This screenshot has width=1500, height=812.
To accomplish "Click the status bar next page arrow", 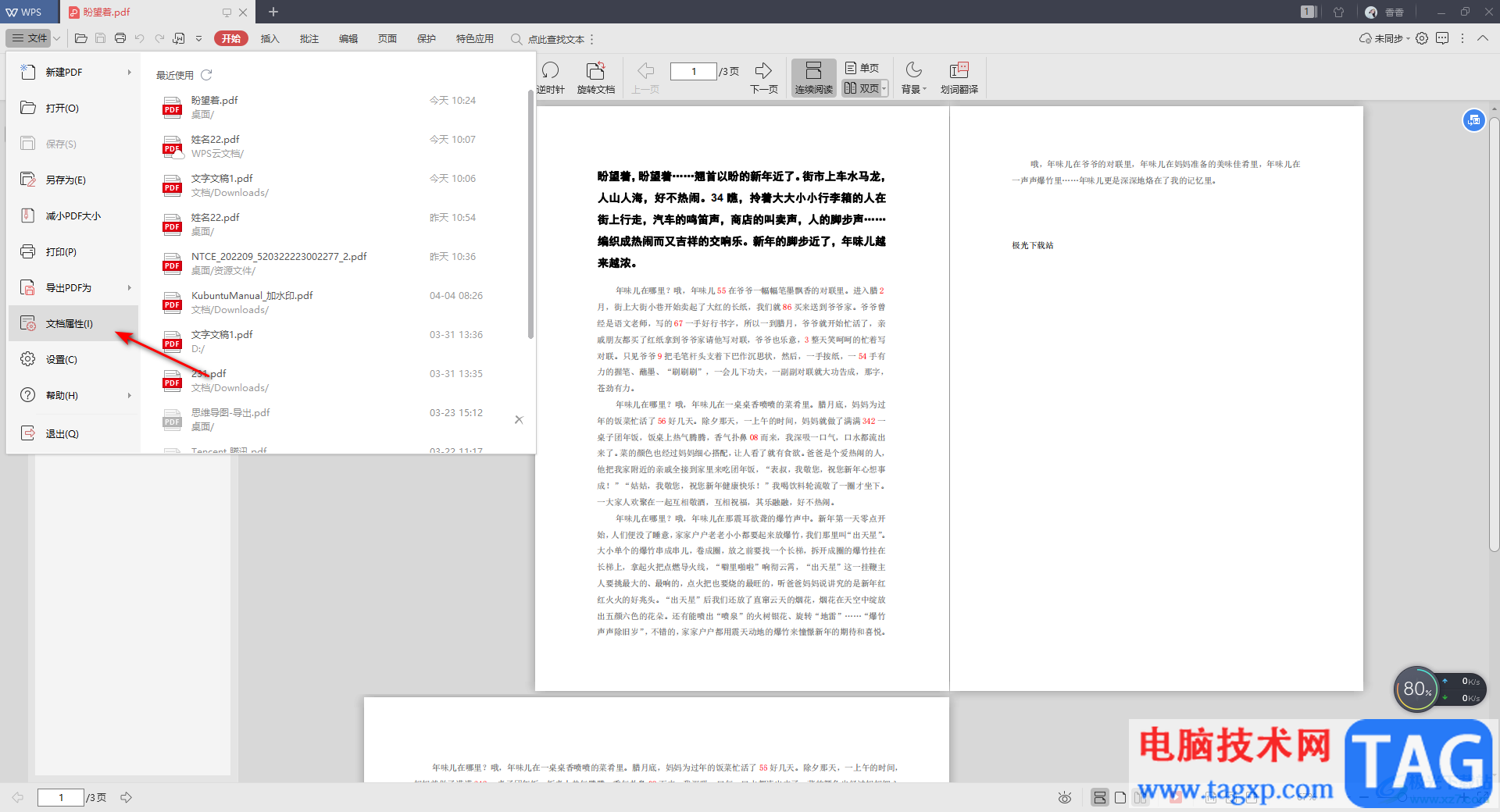I will [126, 797].
